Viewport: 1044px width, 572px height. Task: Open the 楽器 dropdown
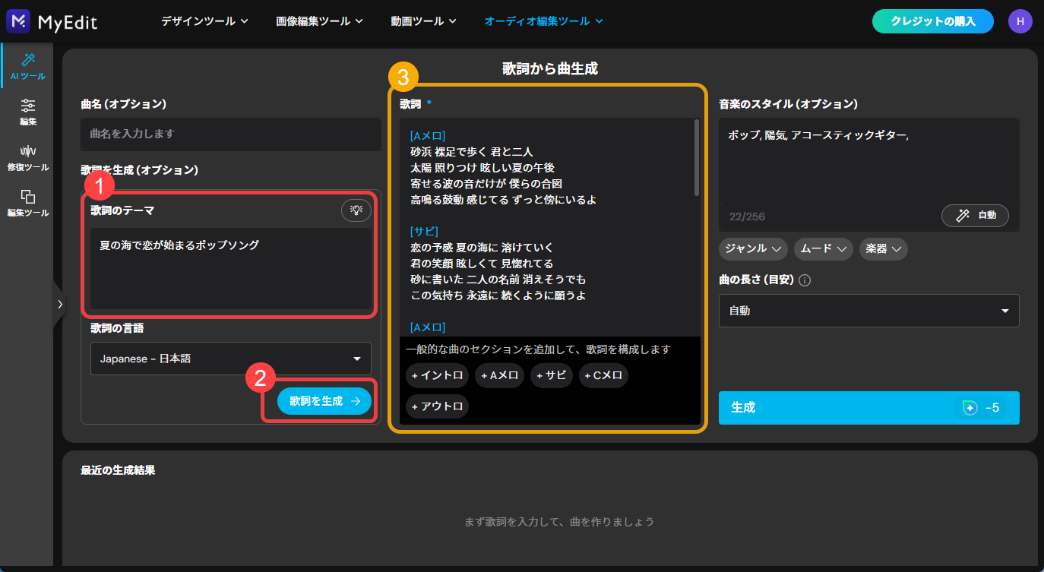[884, 249]
